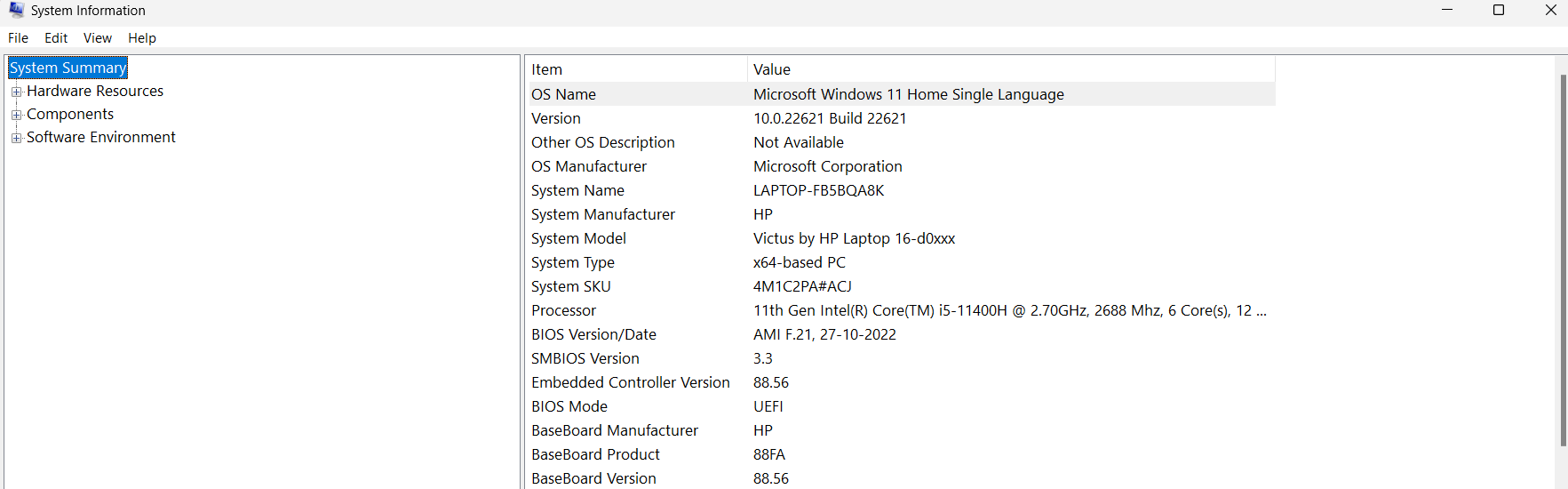1568x489 pixels.
Task: Select the Software Environment label
Action: click(101, 138)
